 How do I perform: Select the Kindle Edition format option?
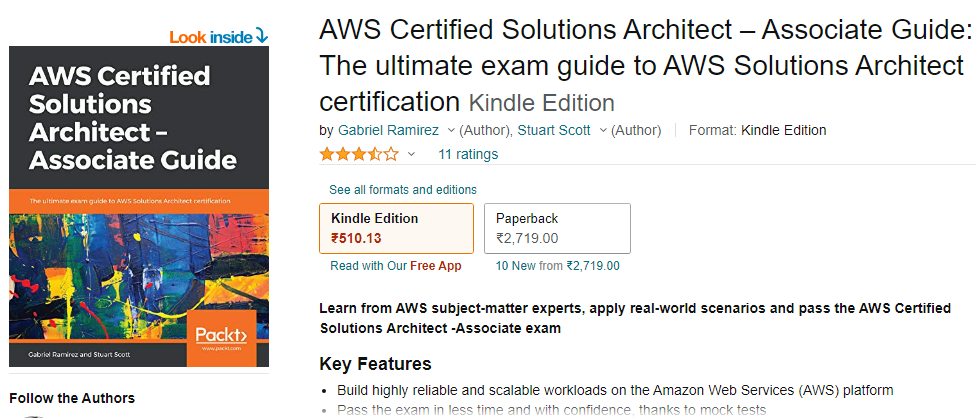click(396, 228)
